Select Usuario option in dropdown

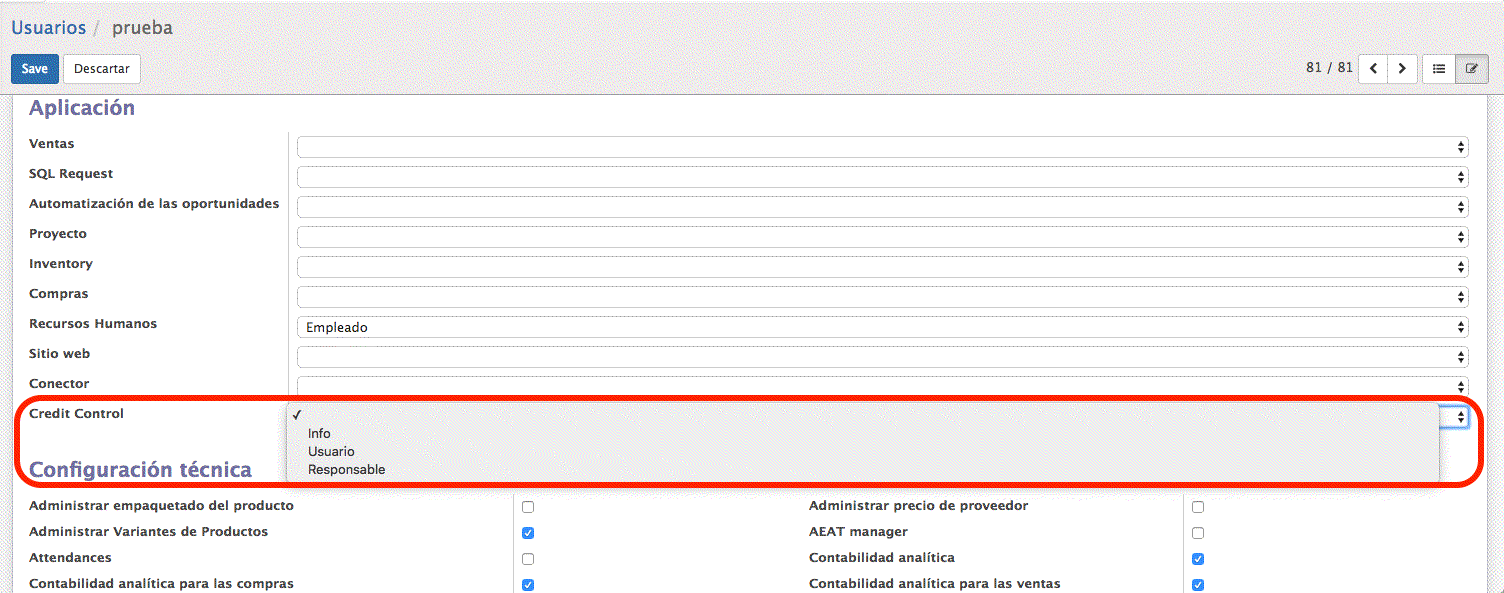(x=331, y=451)
